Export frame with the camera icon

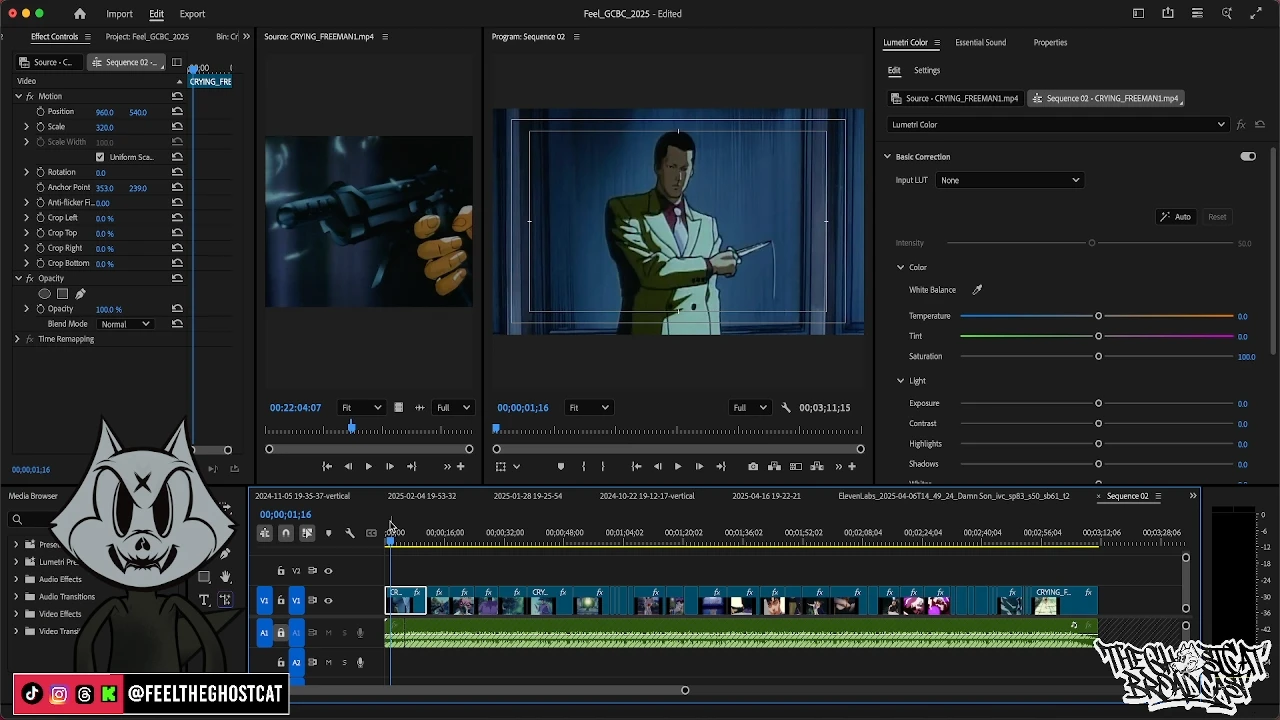pos(753,467)
